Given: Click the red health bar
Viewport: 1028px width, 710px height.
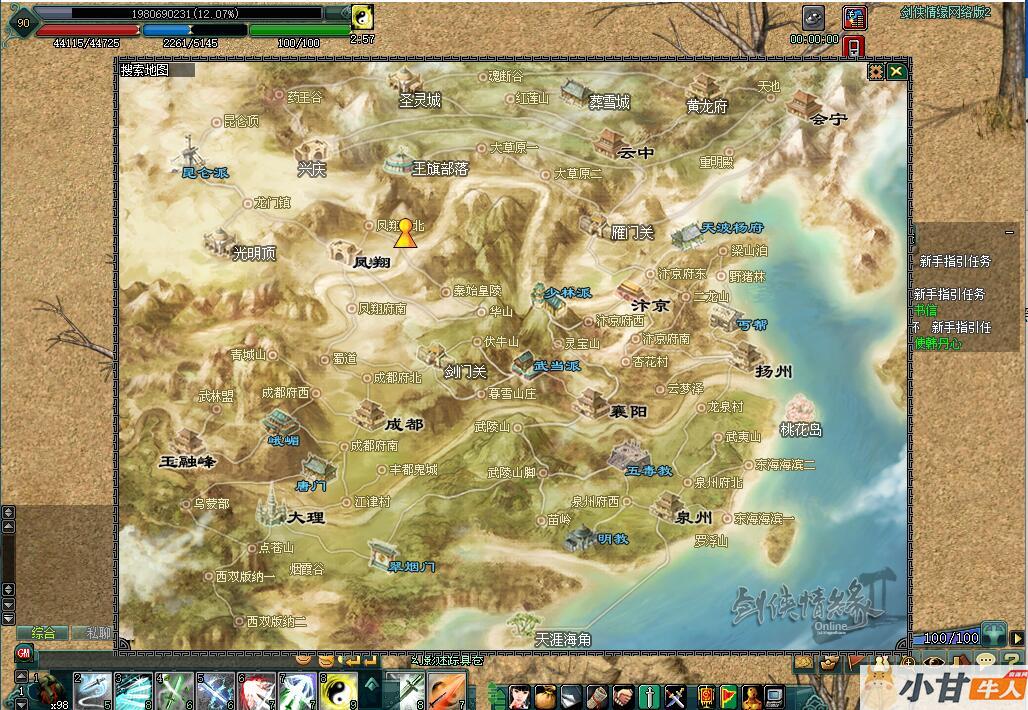Looking at the screenshot, I should 87,30.
